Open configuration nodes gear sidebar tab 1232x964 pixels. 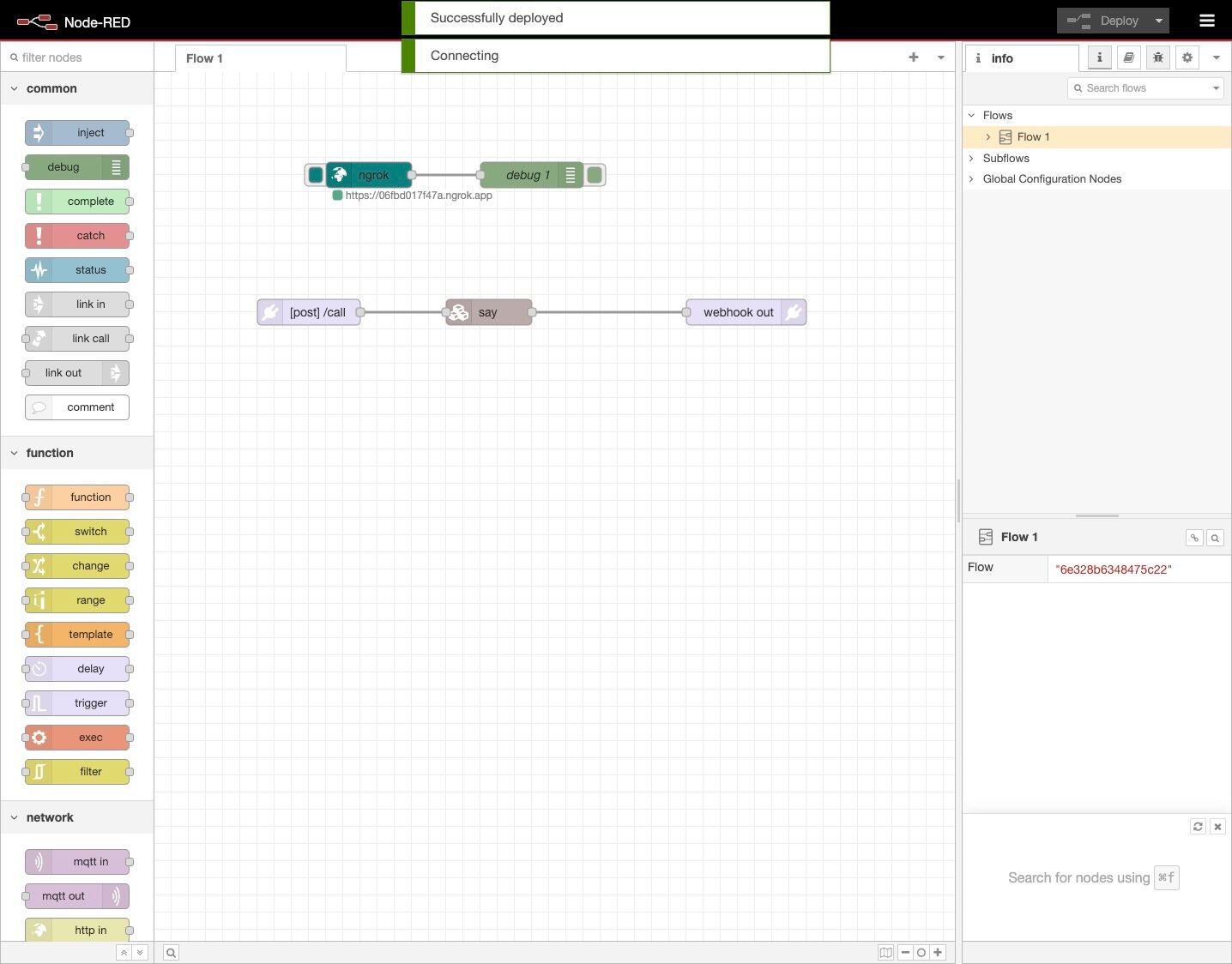coord(1187,57)
